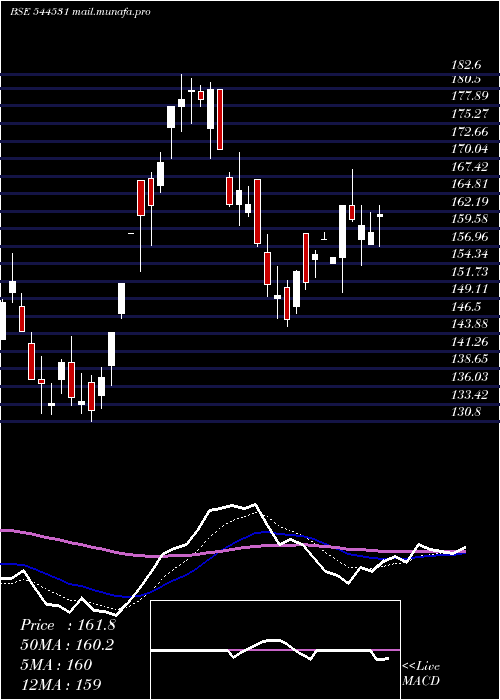Screen dimensions: 500x700
Task: Click the latest candlestick on the right
Action: 380,215
